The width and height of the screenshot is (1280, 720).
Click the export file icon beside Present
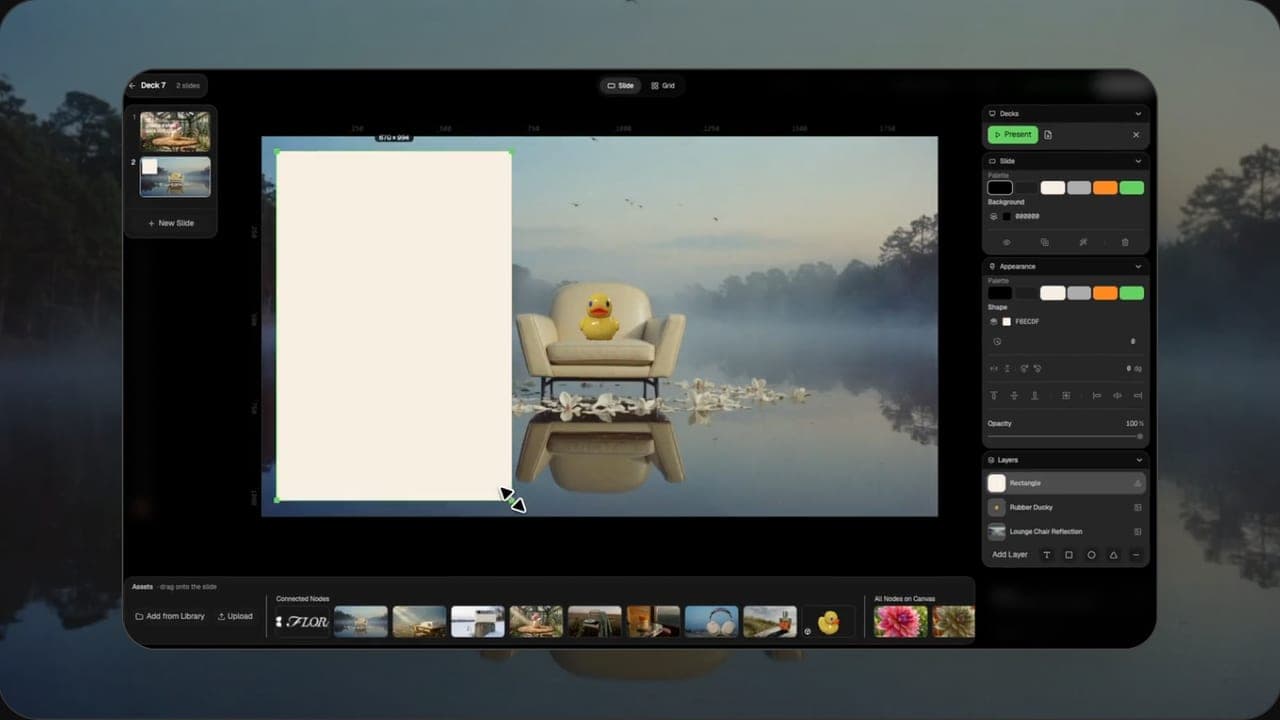pos(1048,135)
